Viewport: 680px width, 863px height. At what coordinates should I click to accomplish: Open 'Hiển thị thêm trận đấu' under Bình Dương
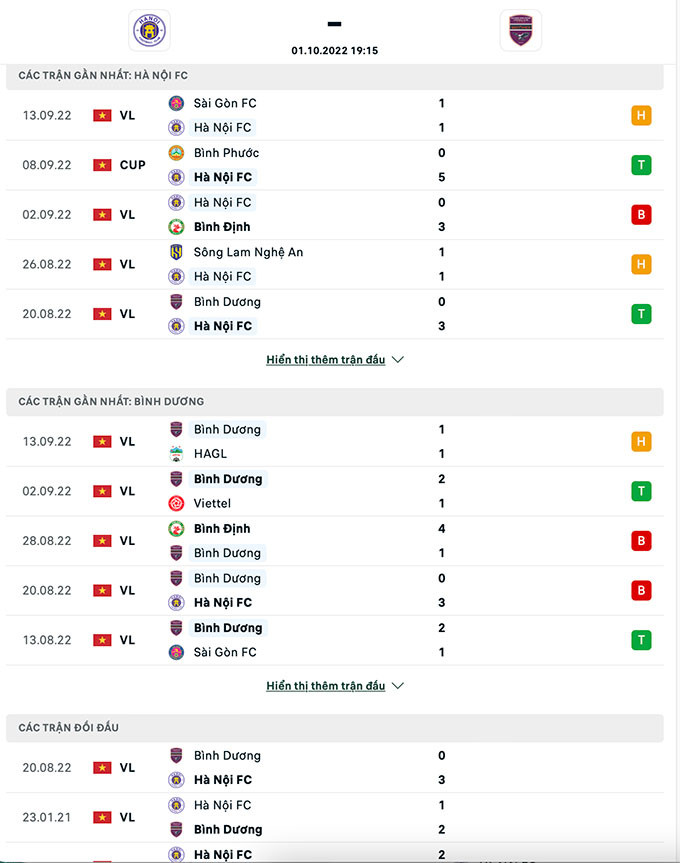[325, 686]
